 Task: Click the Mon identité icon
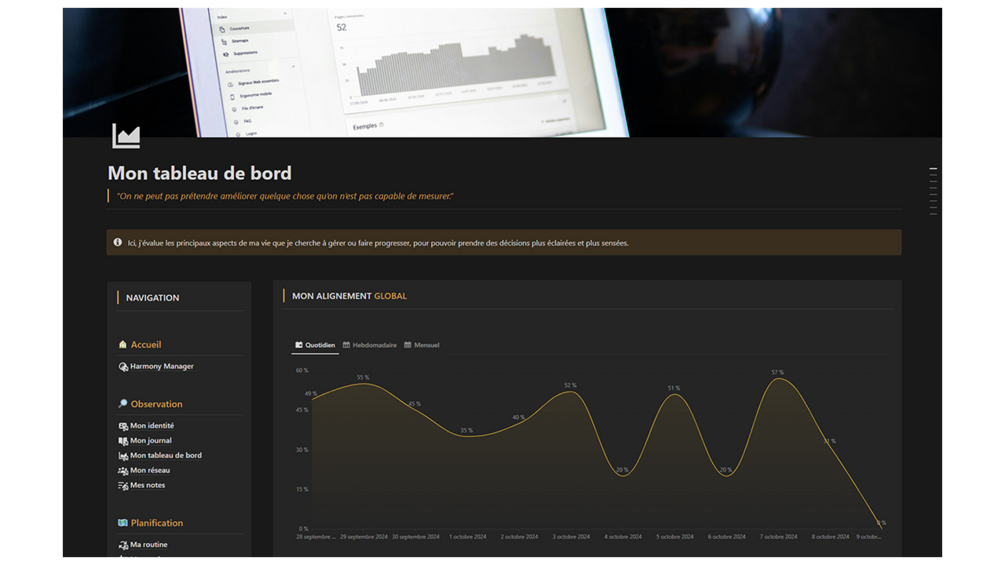[123, 426]
